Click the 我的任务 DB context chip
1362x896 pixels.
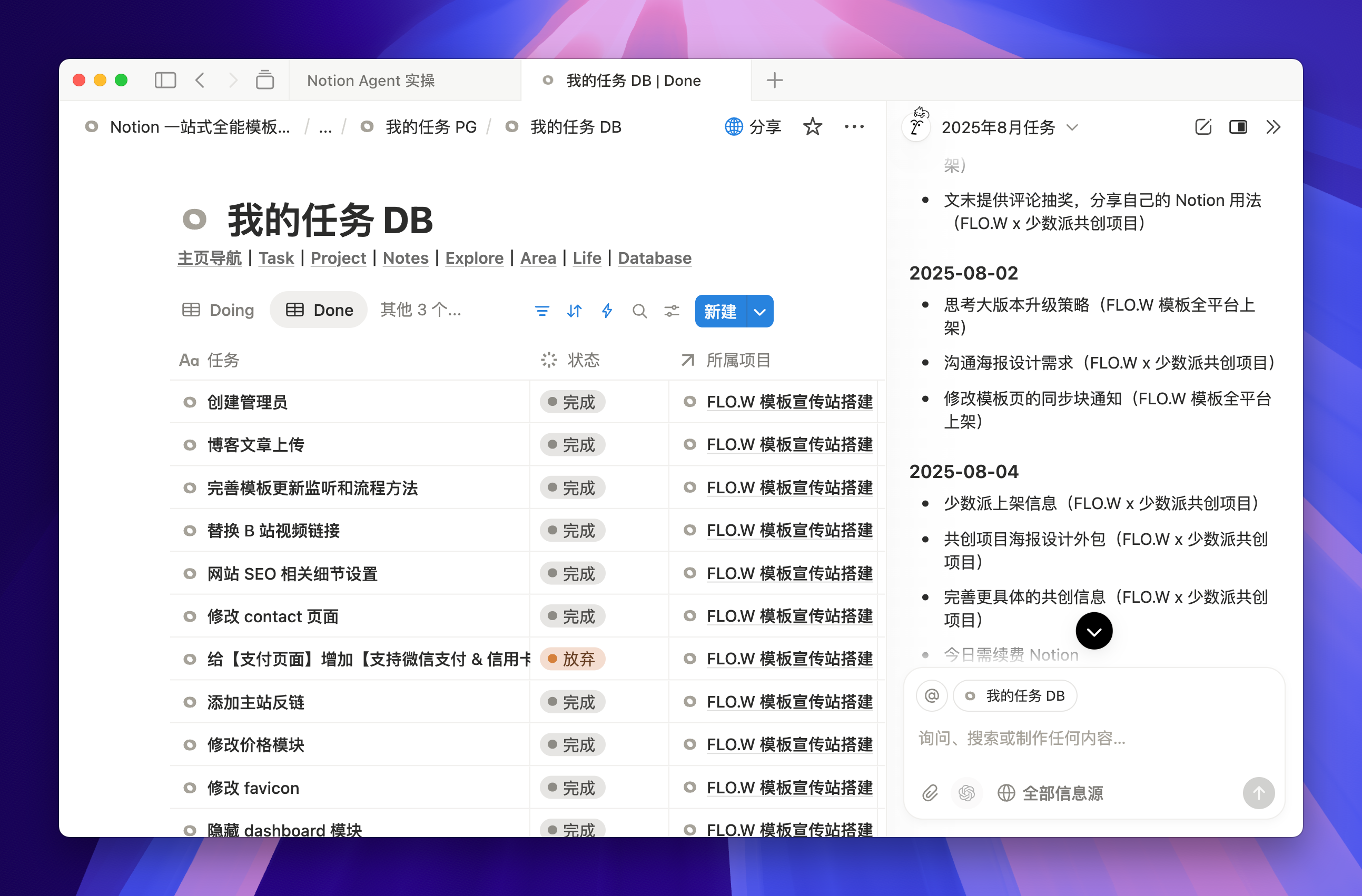[1014, 696]
